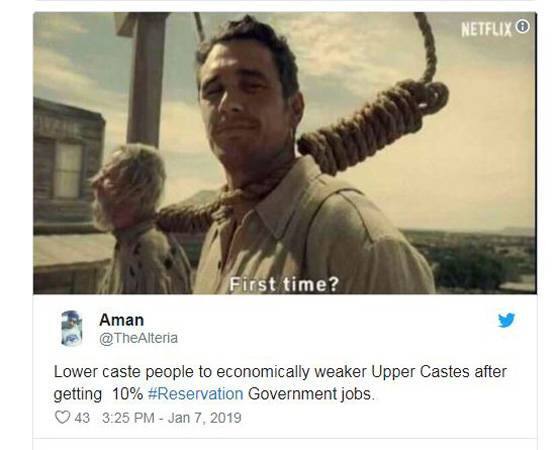The width and height of the screenshot is (555, 450).
Task: Open the #Reservation hashtag
Action: tap(195, 394)
